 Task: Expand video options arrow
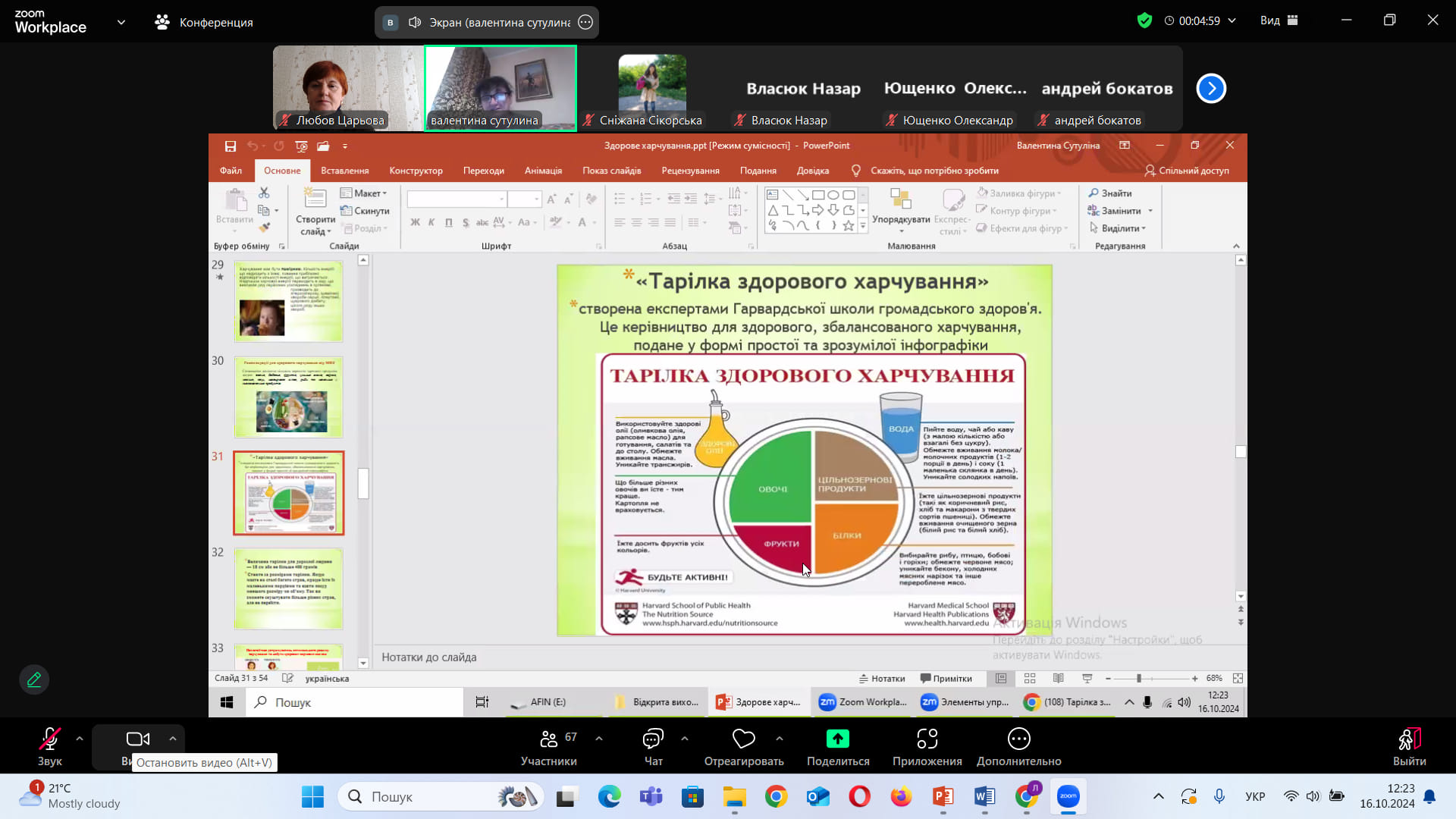point(173,739)
